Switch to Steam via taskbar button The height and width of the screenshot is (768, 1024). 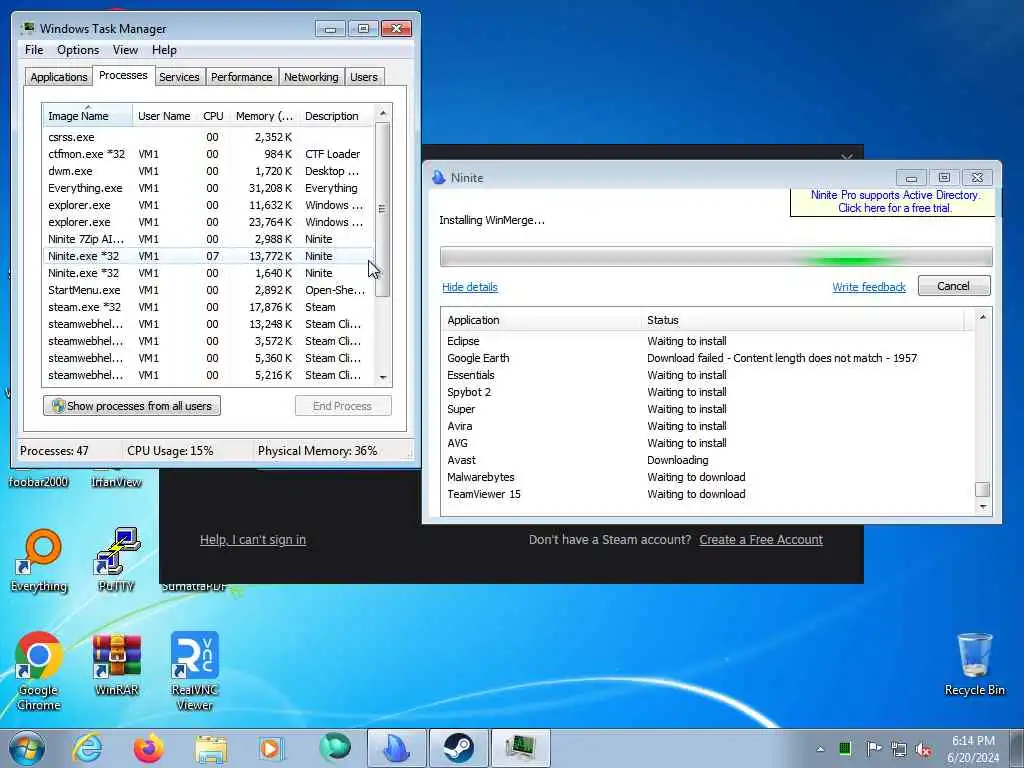(458, 748)
